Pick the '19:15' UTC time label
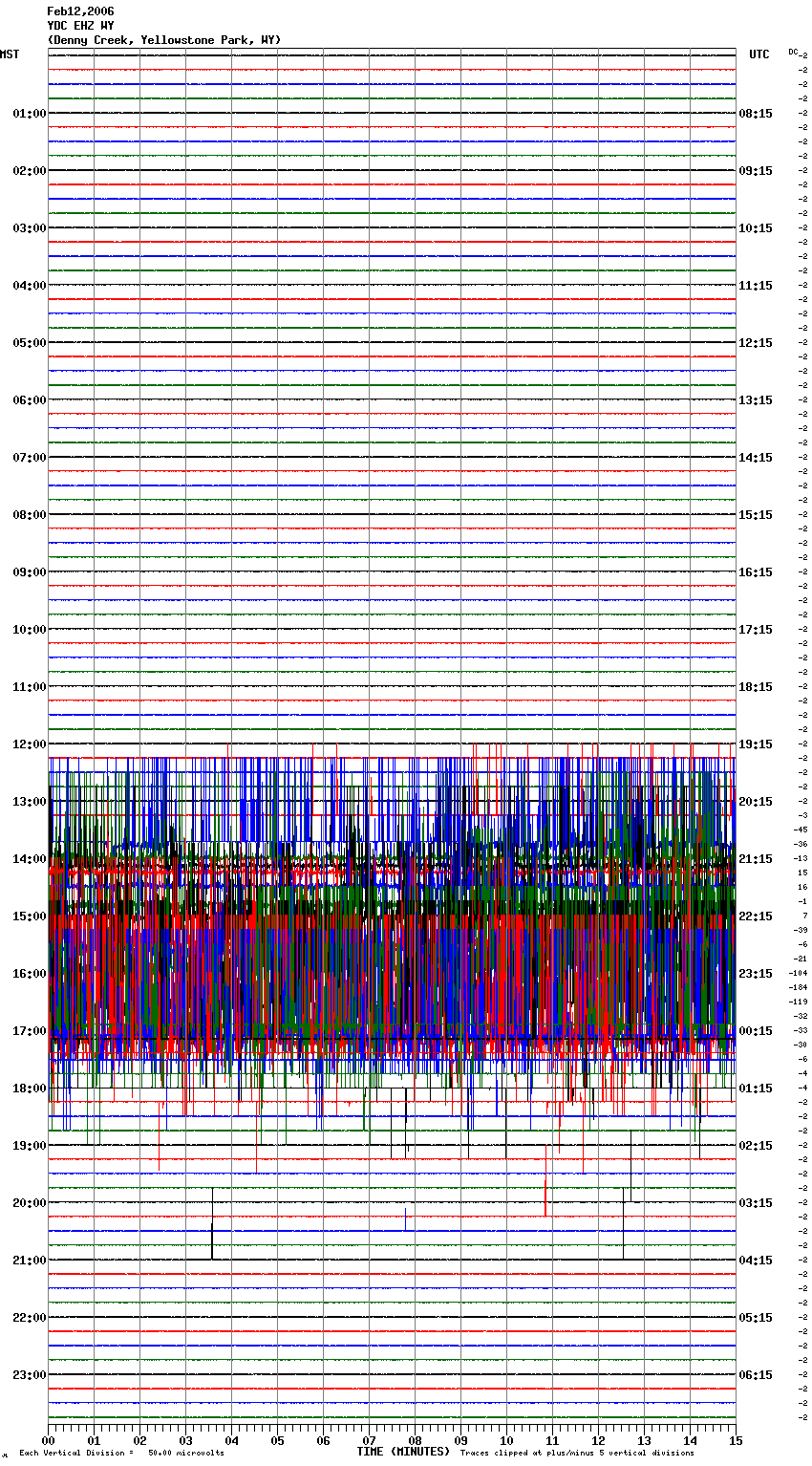 click(756, 744)
